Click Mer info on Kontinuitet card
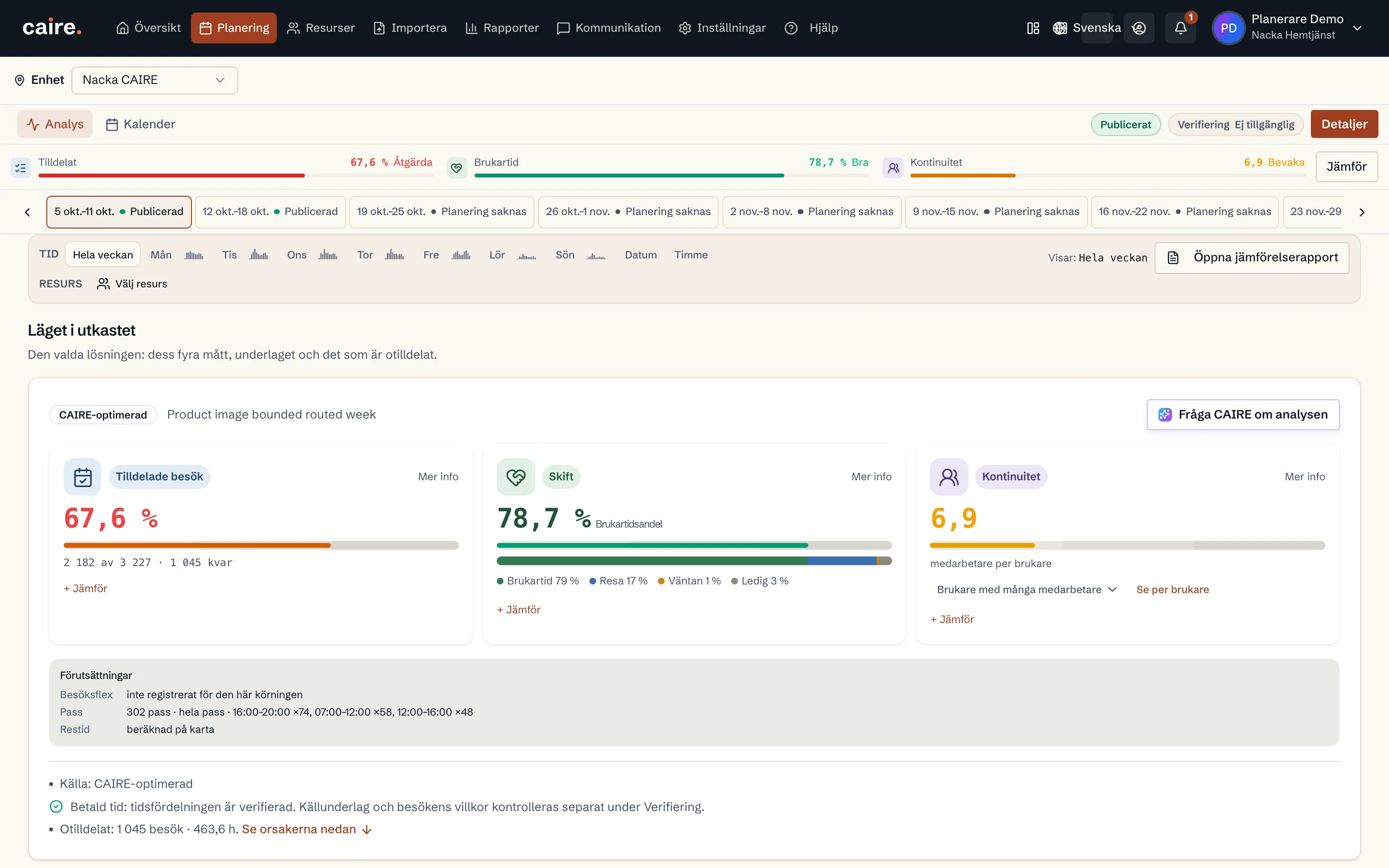1389x868 pixels. pyautogui.click(x=1305, y=476)
